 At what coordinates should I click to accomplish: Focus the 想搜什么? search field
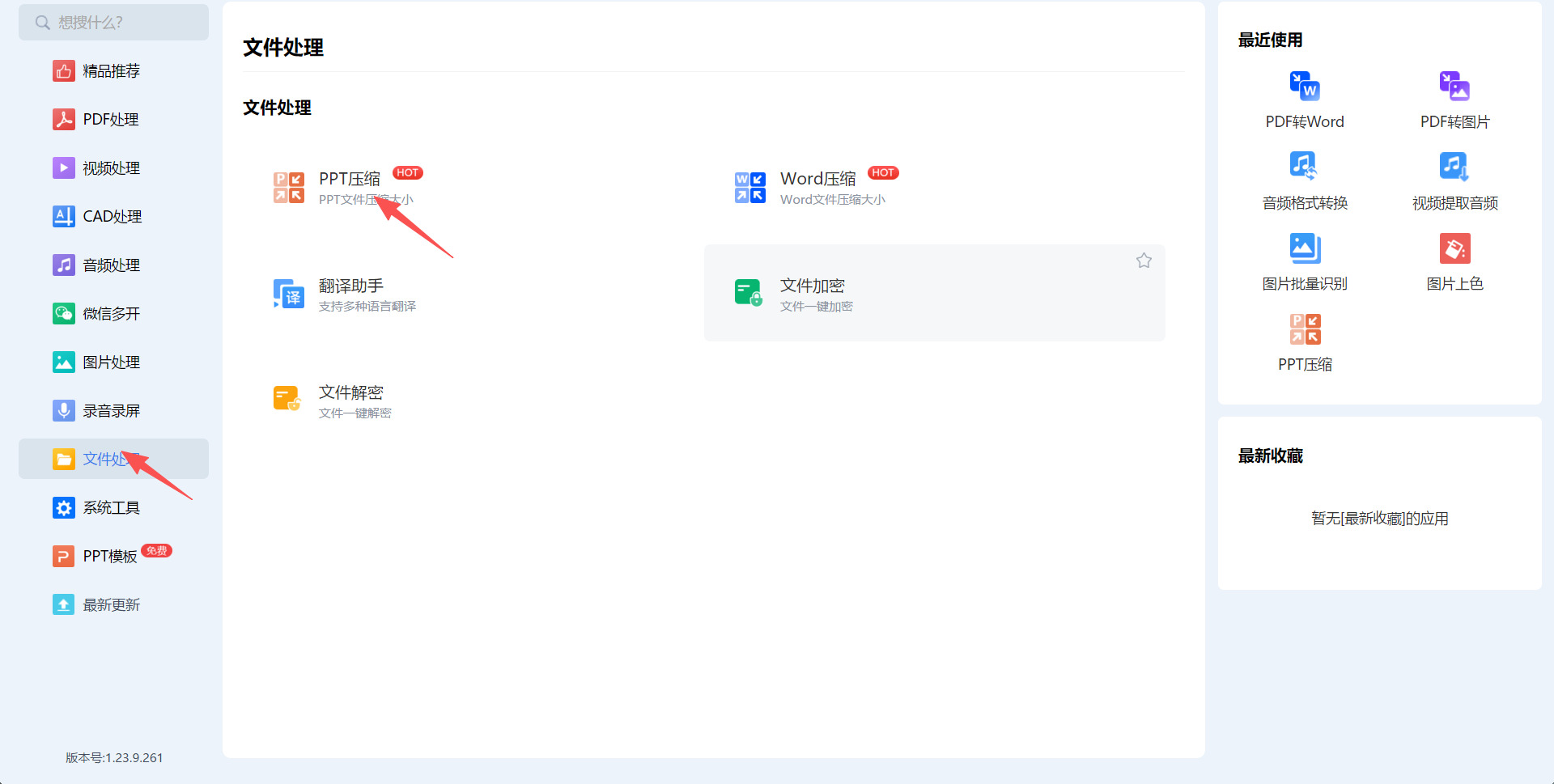(113, 22)
